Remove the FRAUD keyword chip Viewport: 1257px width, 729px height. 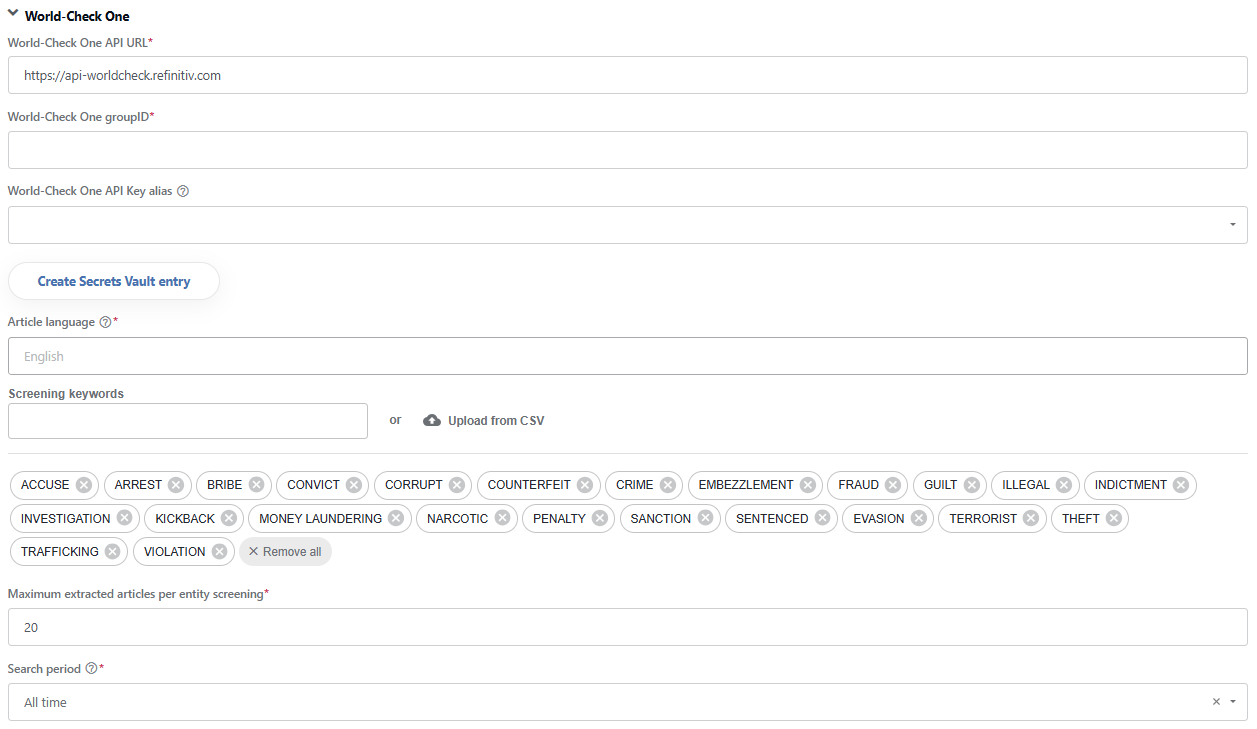click(893, 485)
